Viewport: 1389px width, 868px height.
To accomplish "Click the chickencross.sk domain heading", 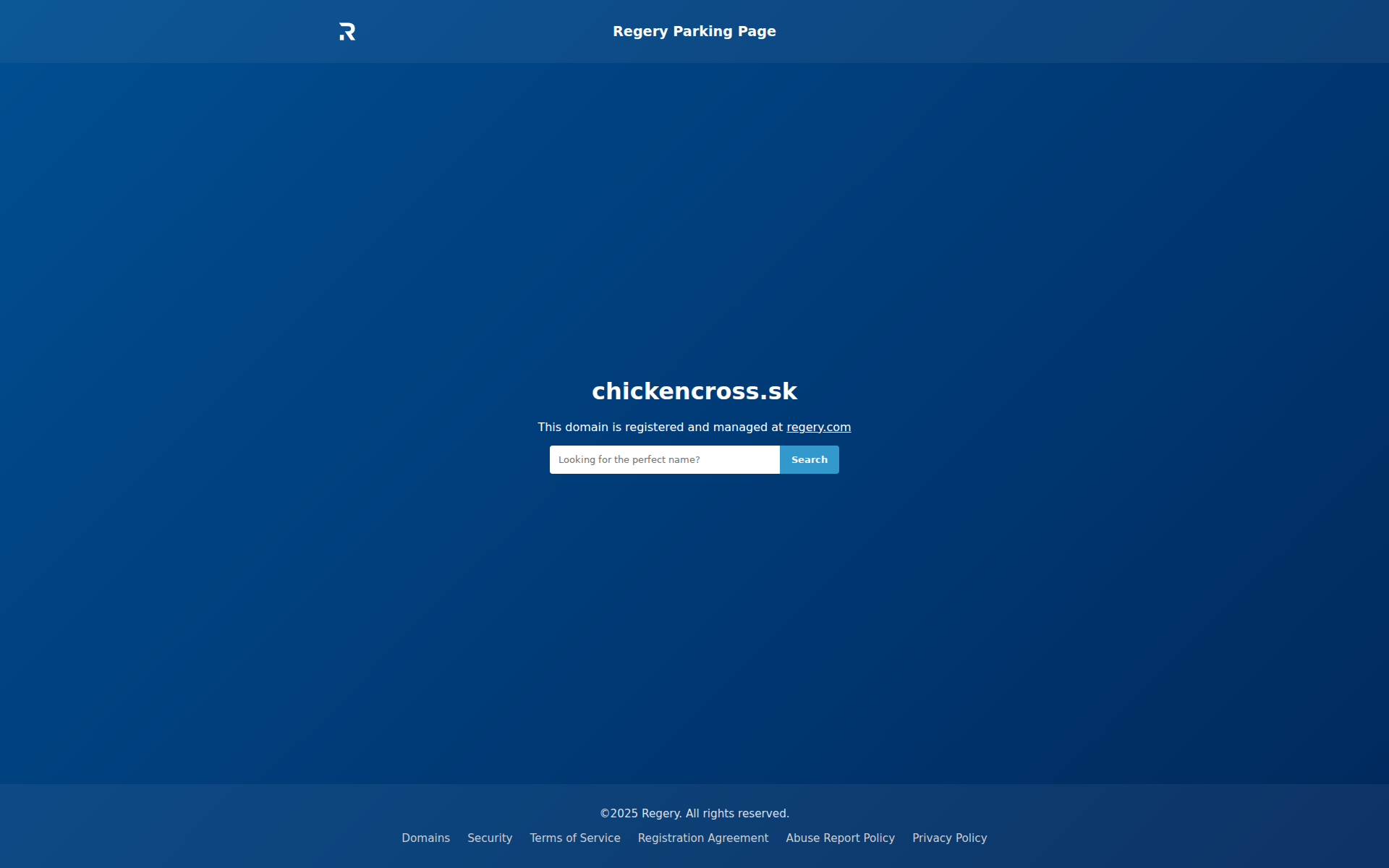I will click(694, 391).
